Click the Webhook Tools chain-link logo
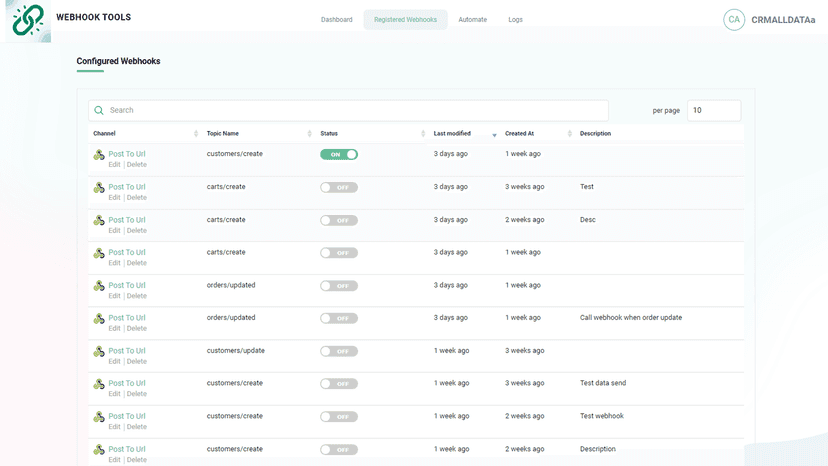828x466 pixels. pos(29,21)
